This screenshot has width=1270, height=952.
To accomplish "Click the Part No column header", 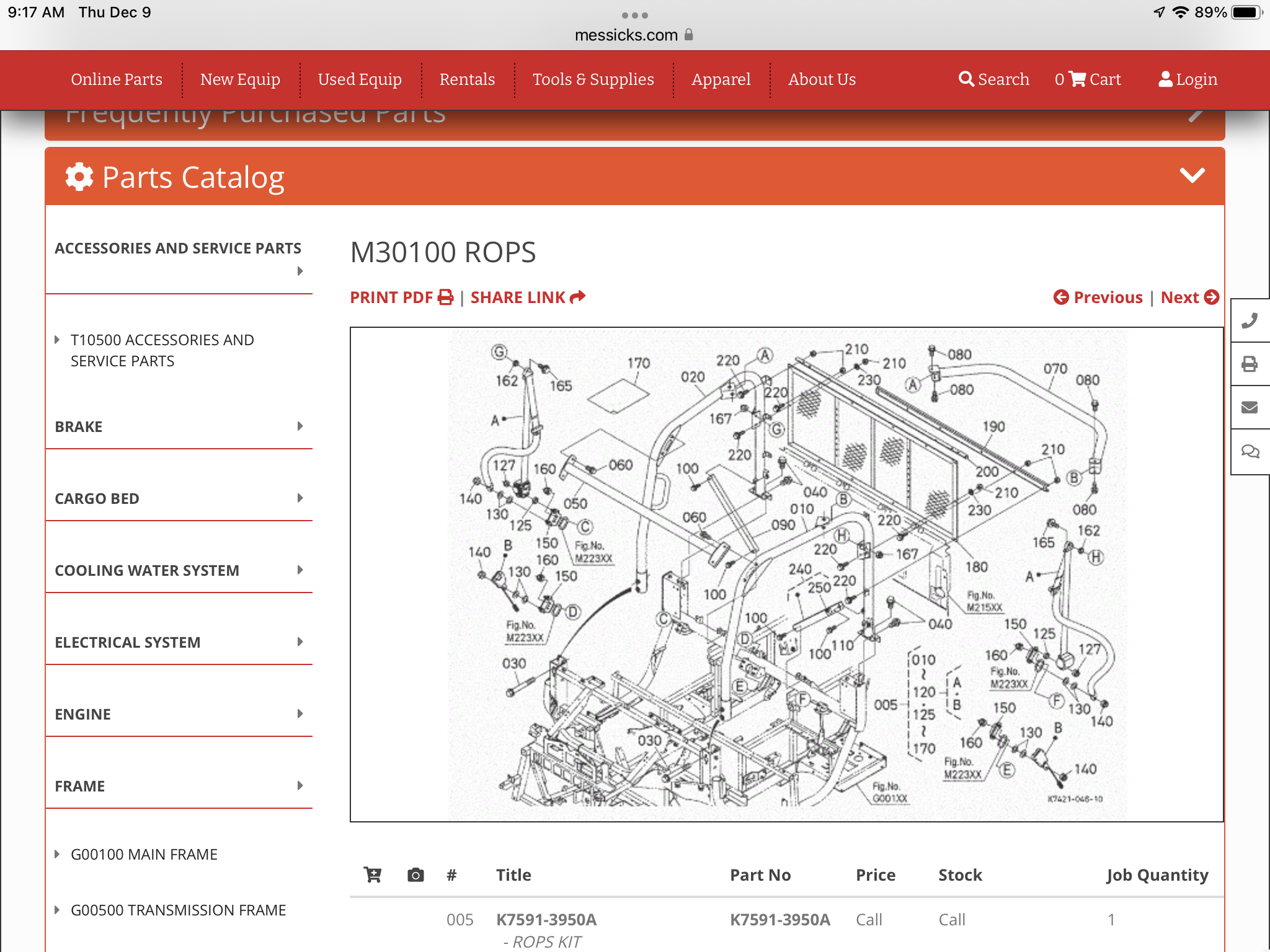I will 760,875.
